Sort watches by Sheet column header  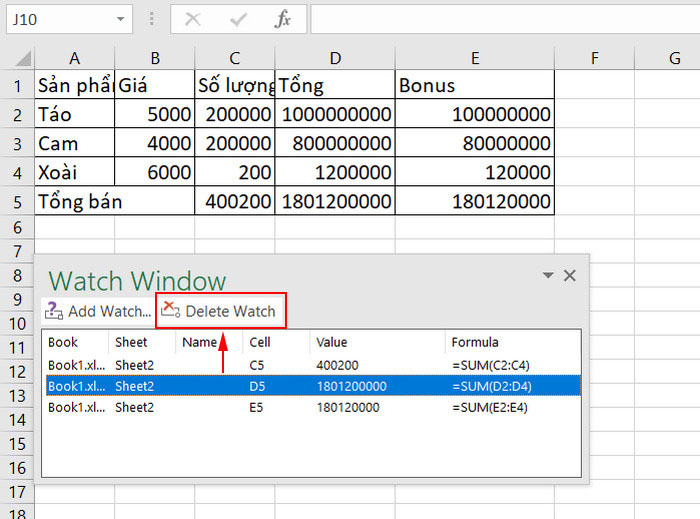click(142, 342)
